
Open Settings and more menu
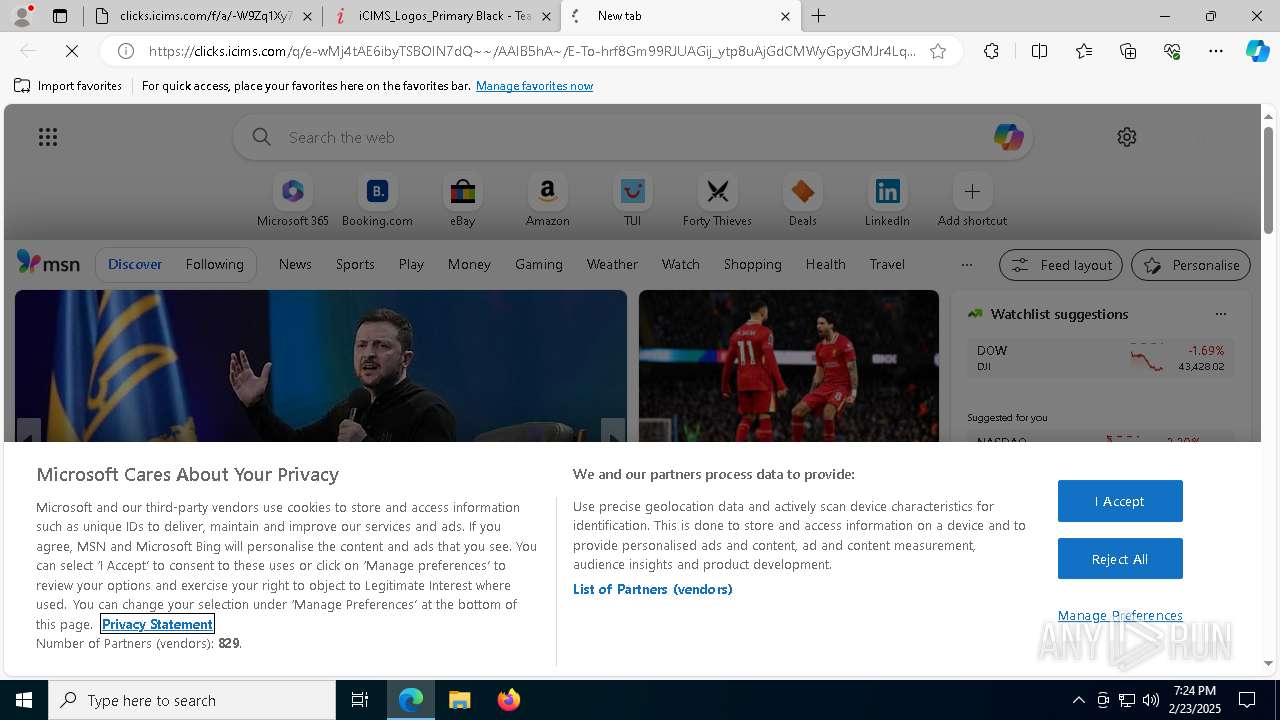coord(1216,51)
